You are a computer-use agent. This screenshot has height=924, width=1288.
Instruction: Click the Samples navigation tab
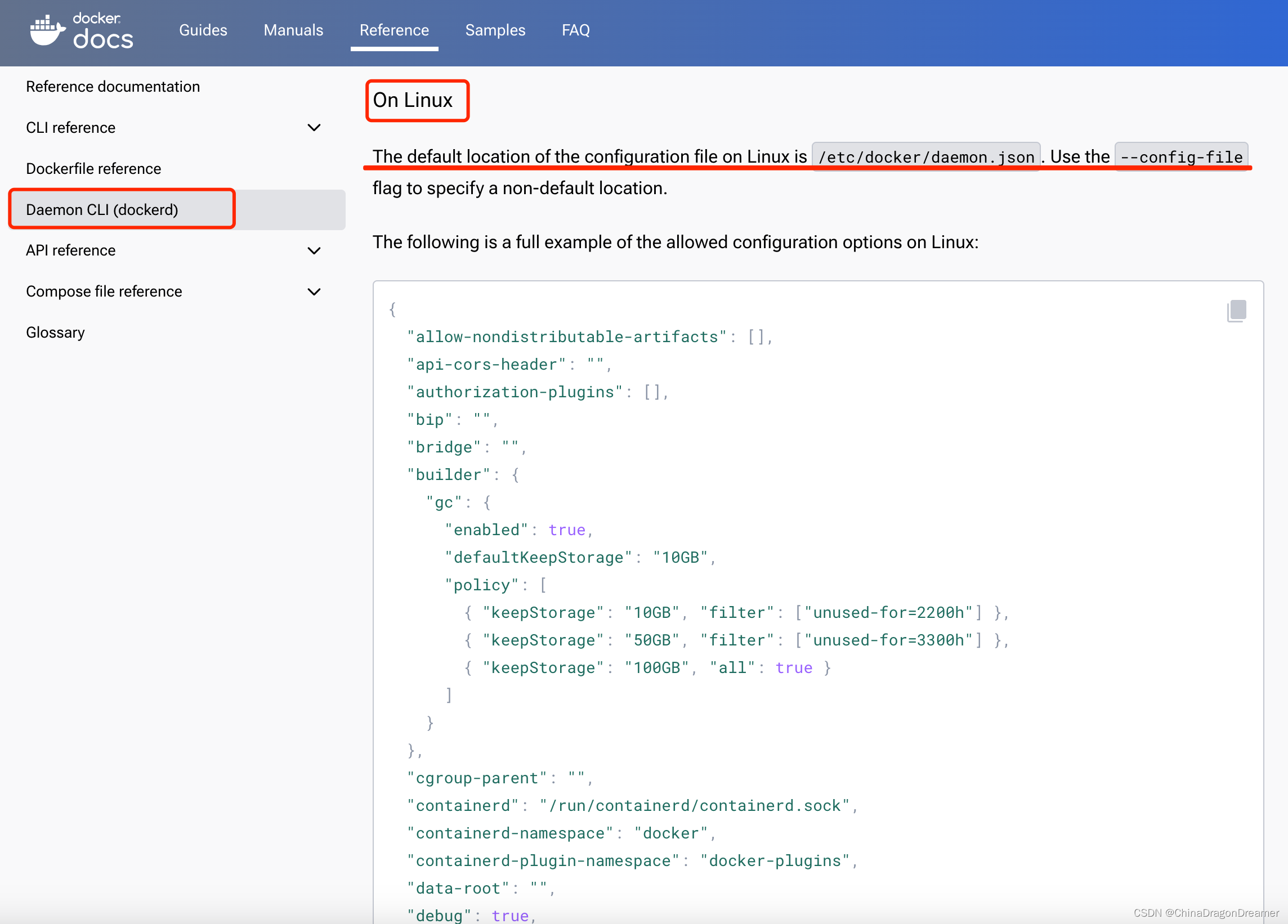494,30
